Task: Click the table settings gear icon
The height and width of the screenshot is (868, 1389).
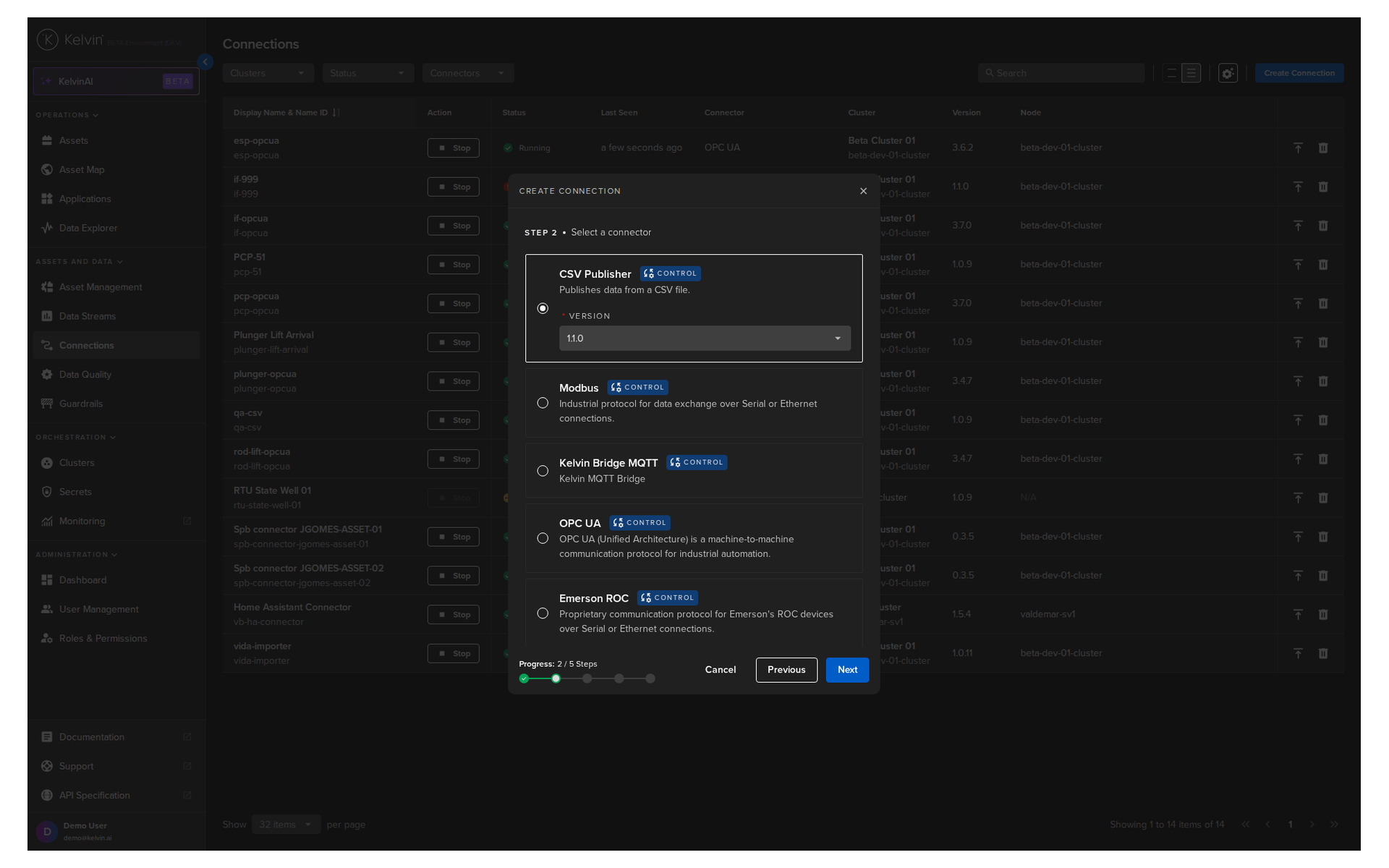Action: (1228, 73)
